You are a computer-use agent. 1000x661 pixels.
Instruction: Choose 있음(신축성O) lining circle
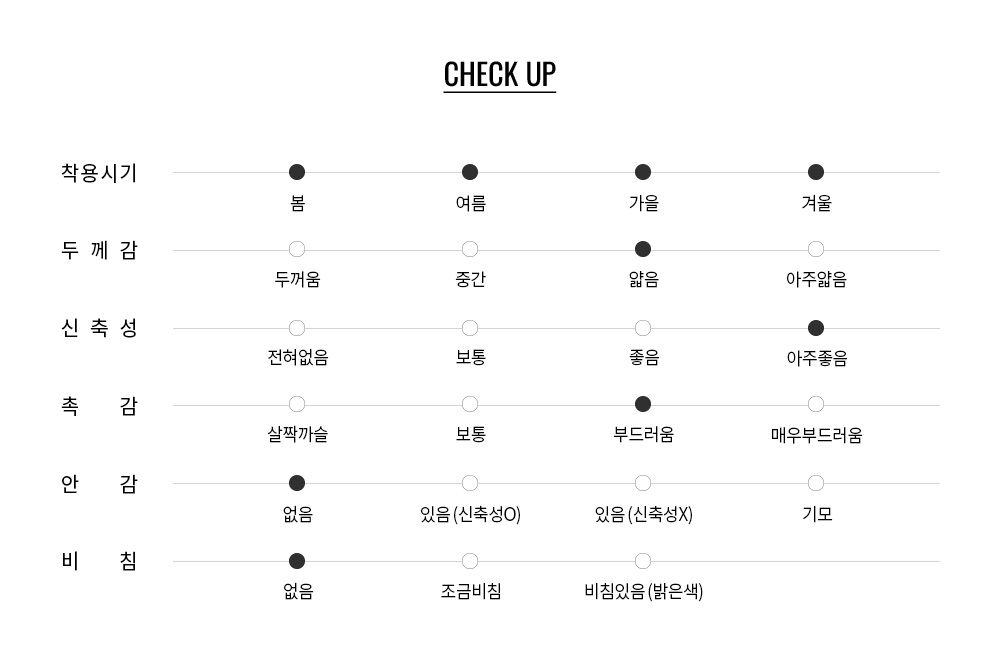point(470,483)
